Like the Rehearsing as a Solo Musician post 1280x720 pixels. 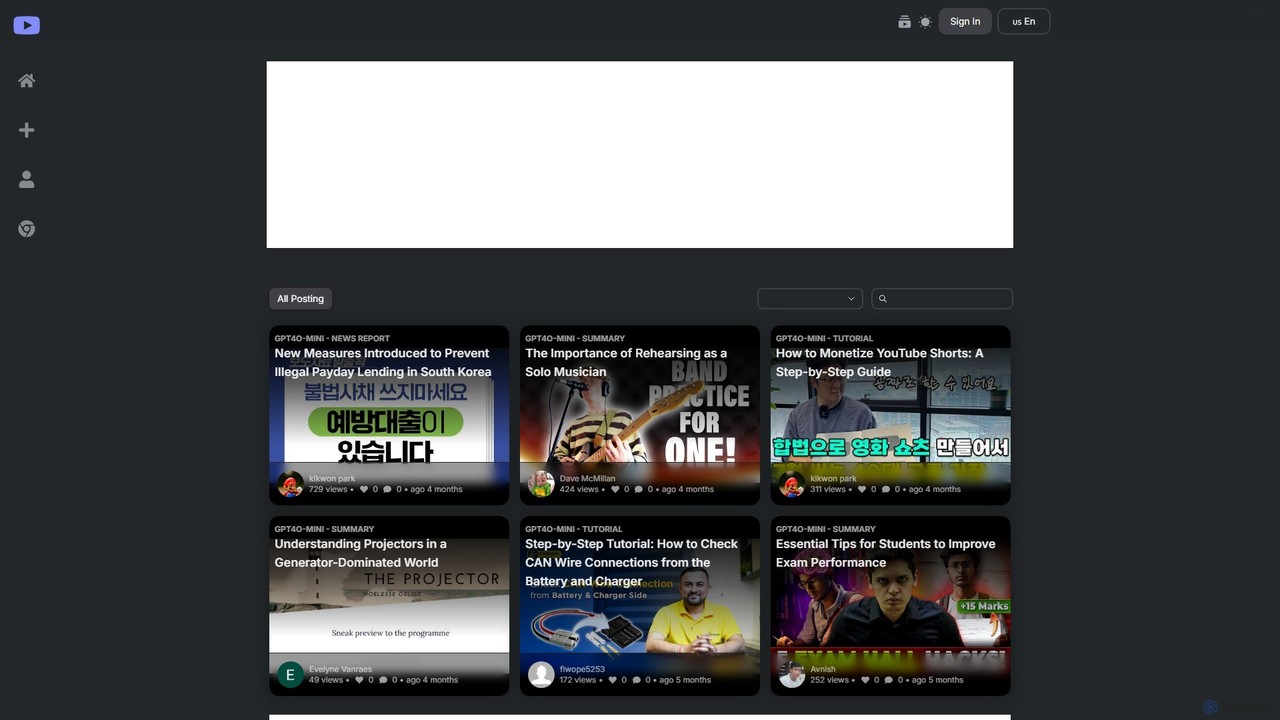point(615,489)
